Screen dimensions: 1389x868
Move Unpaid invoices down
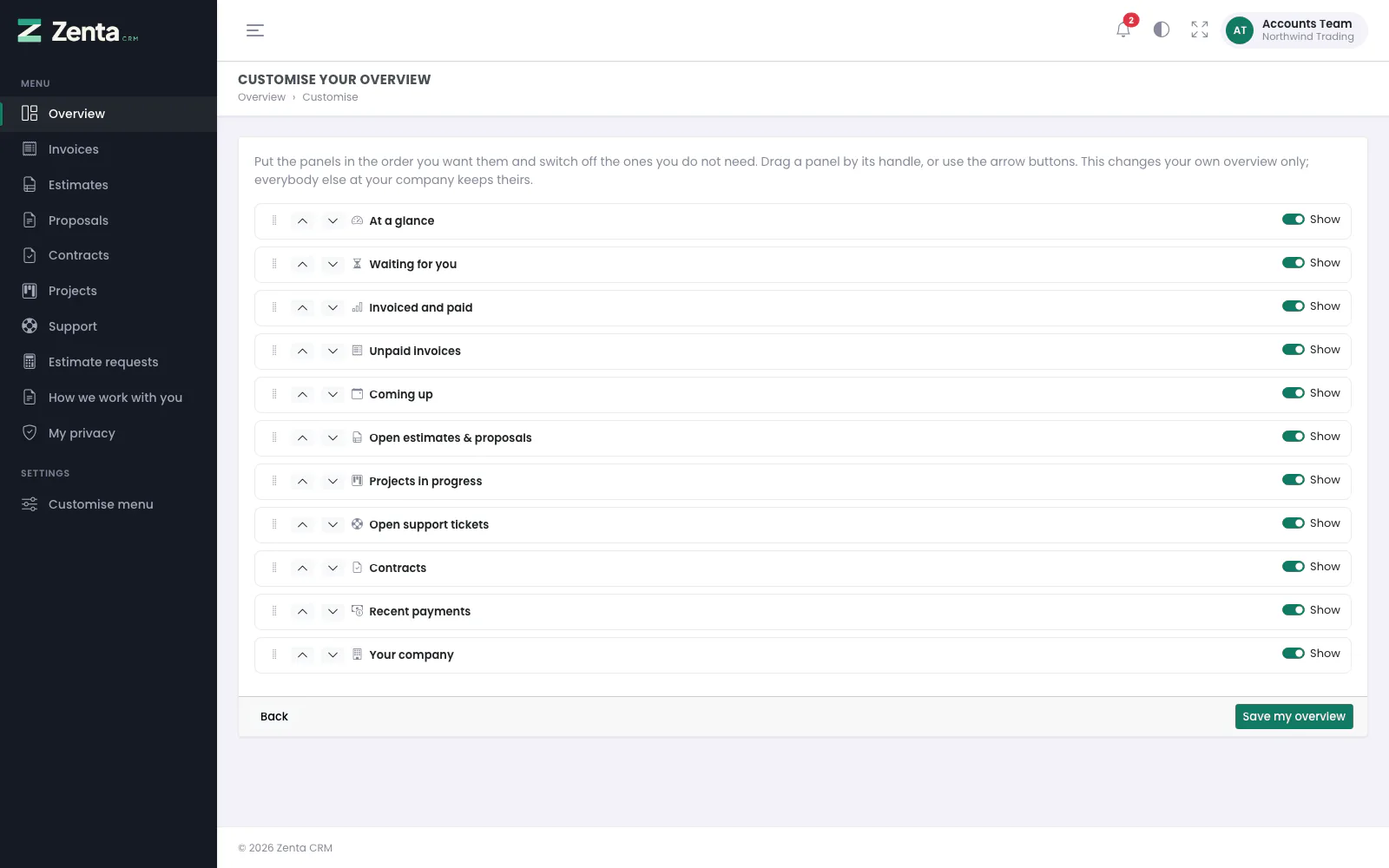pos(332,351)
